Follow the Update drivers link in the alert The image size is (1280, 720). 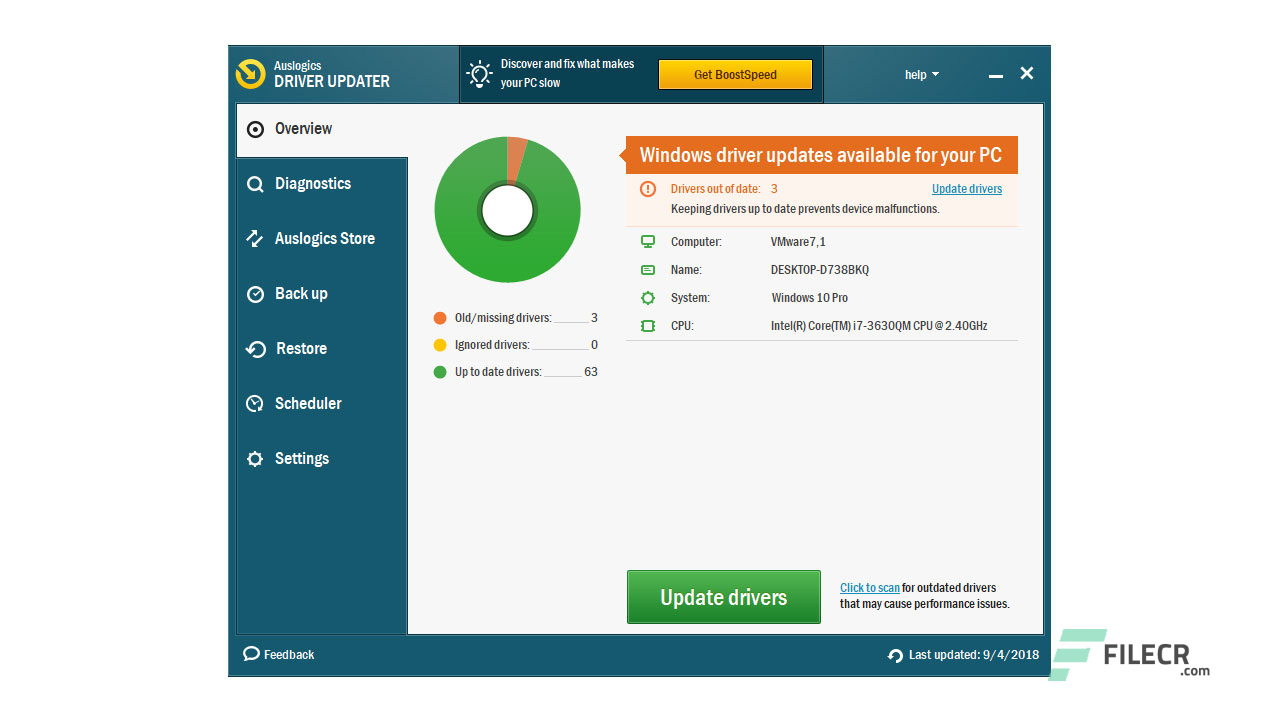pyautogui.click(x=967, y=189)
